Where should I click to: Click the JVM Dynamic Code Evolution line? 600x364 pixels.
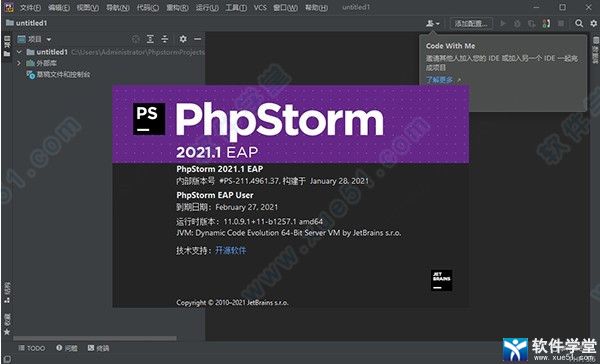[x=289, y=233]
